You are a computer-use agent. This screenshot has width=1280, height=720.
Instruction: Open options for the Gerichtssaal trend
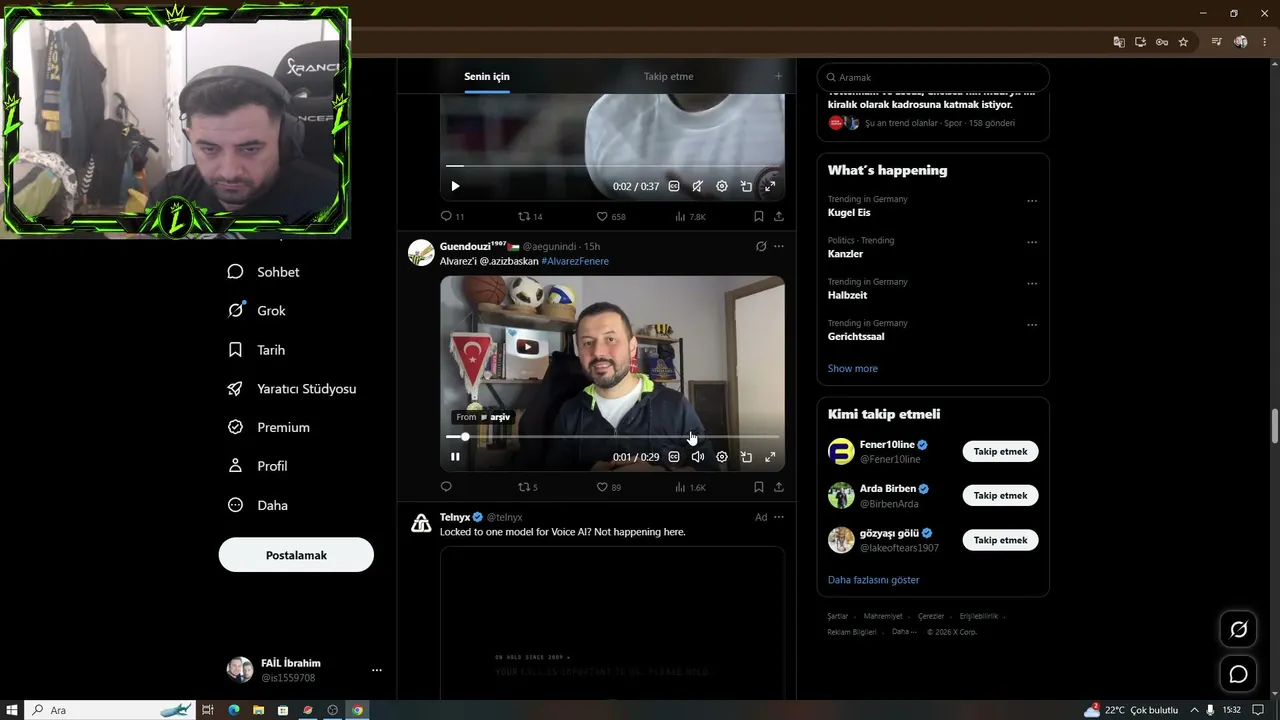pos(1032,325)
